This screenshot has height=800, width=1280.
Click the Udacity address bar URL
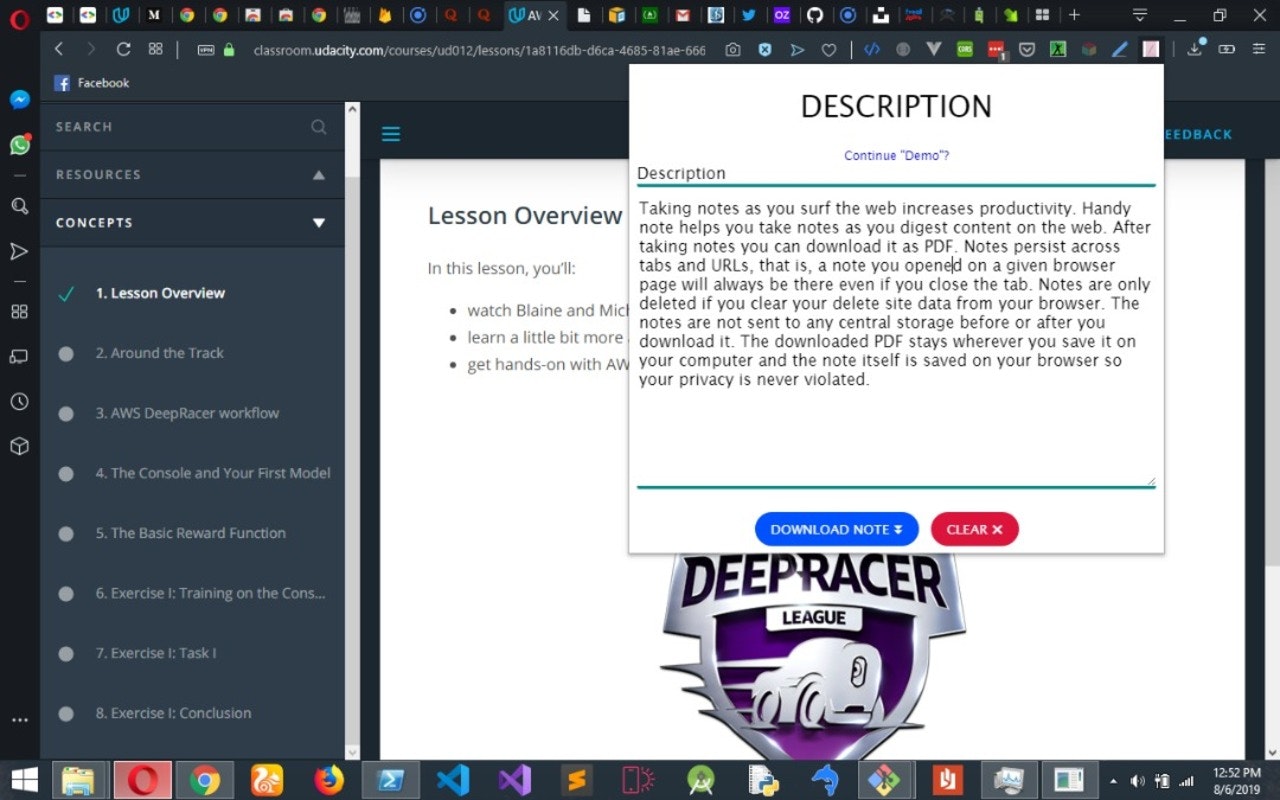479,50
